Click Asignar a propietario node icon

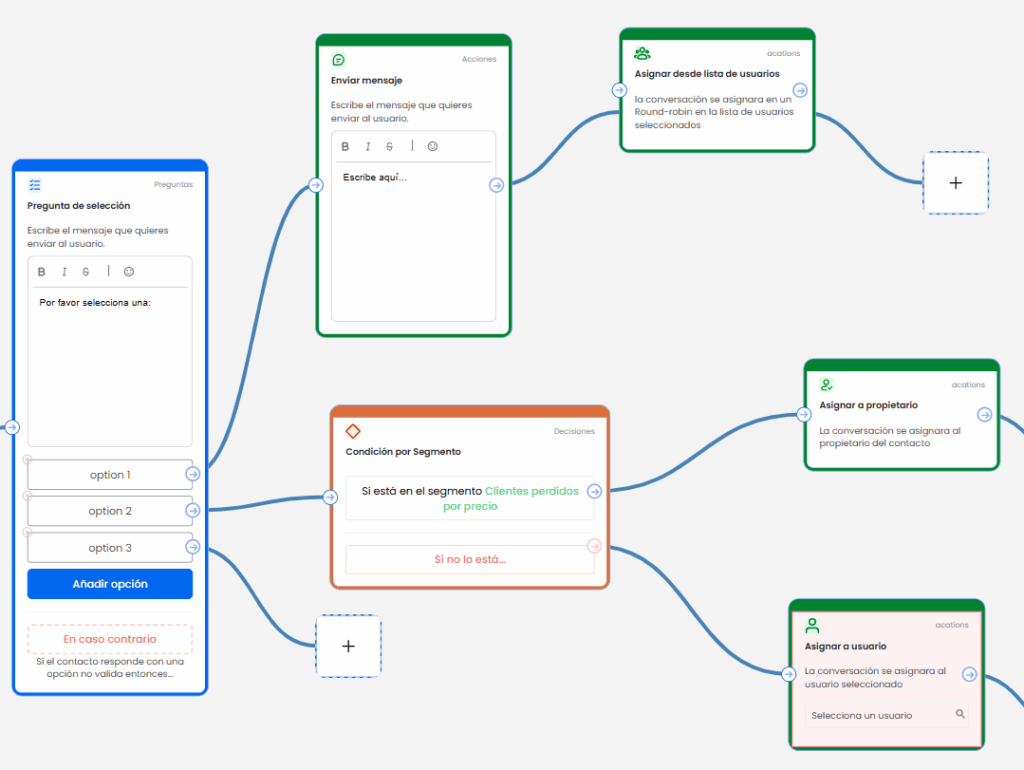826,384
